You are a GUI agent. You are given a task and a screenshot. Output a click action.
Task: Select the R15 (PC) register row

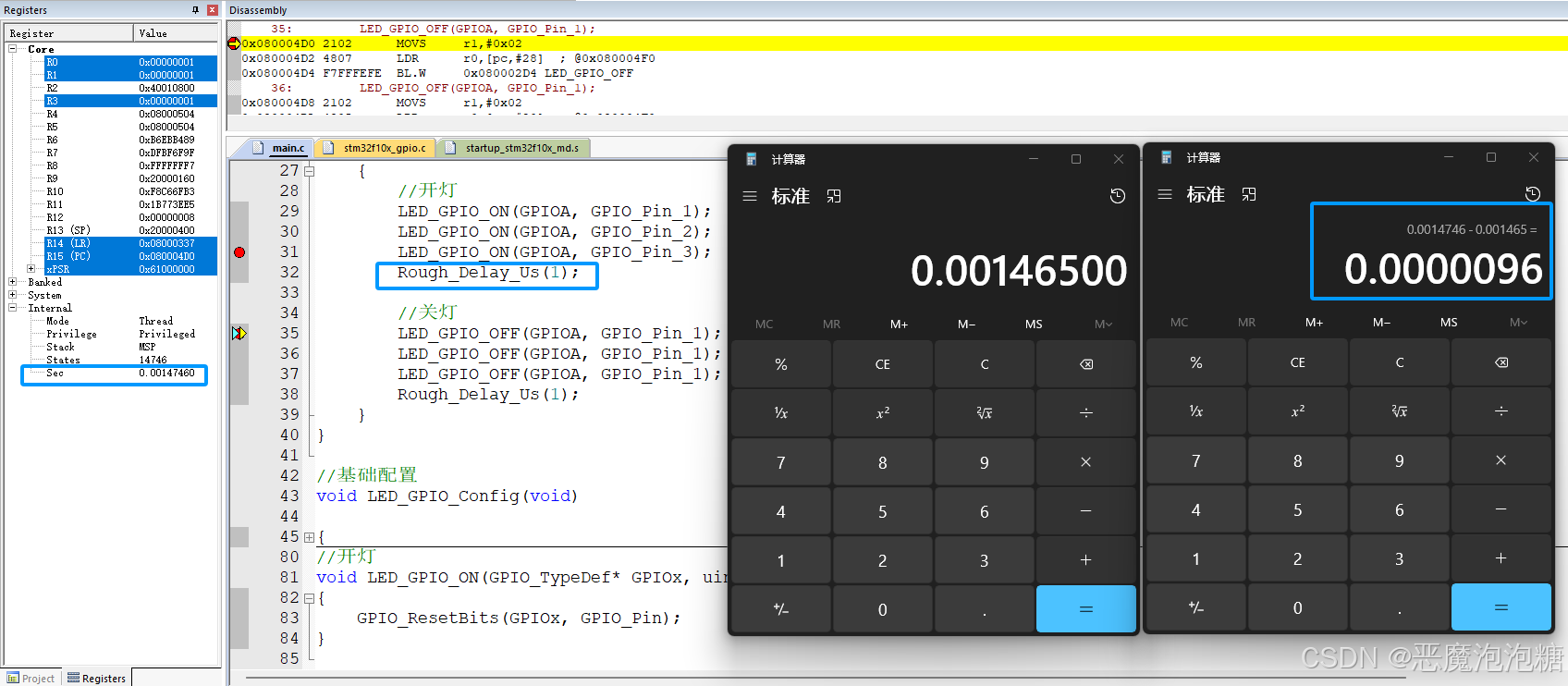130,256
